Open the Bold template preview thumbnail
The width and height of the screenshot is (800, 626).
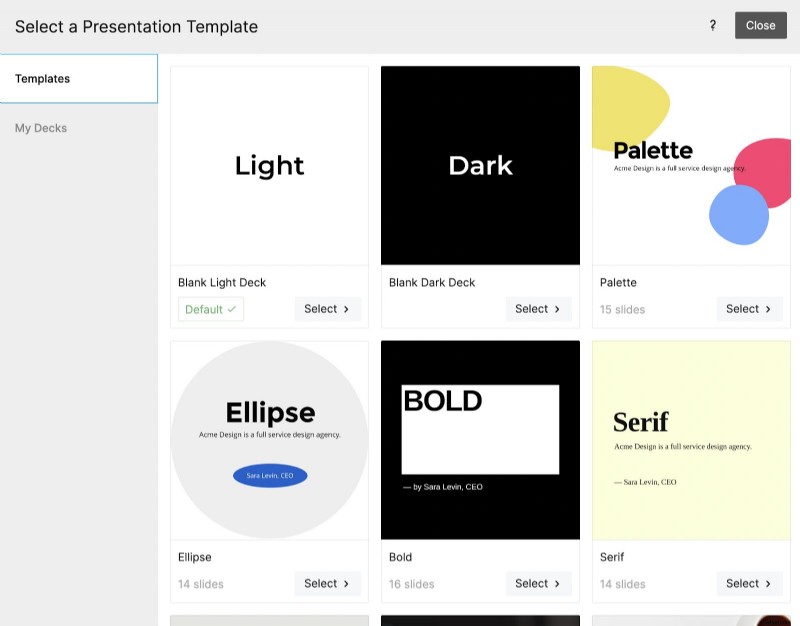[480, 440]
